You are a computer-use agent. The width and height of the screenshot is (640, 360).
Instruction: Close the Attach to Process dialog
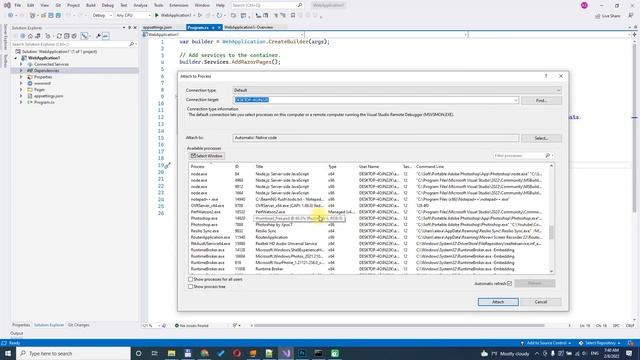click(561, 76)
